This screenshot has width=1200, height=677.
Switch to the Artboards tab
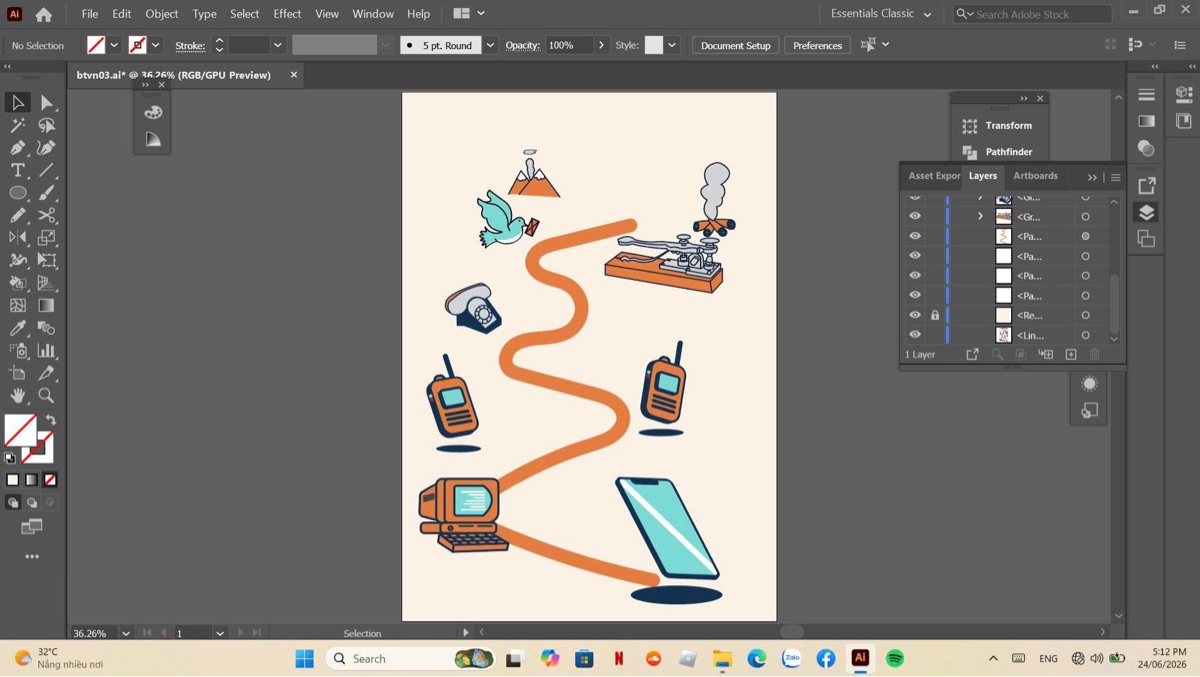point(1035,176)
